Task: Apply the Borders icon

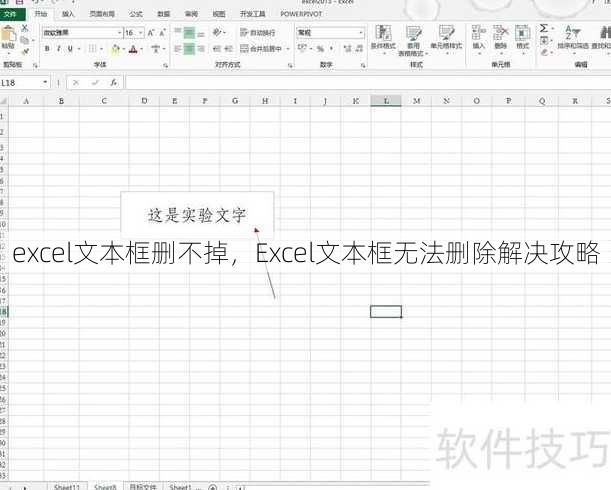Action: pyautogui.click(x=92, y=49)
